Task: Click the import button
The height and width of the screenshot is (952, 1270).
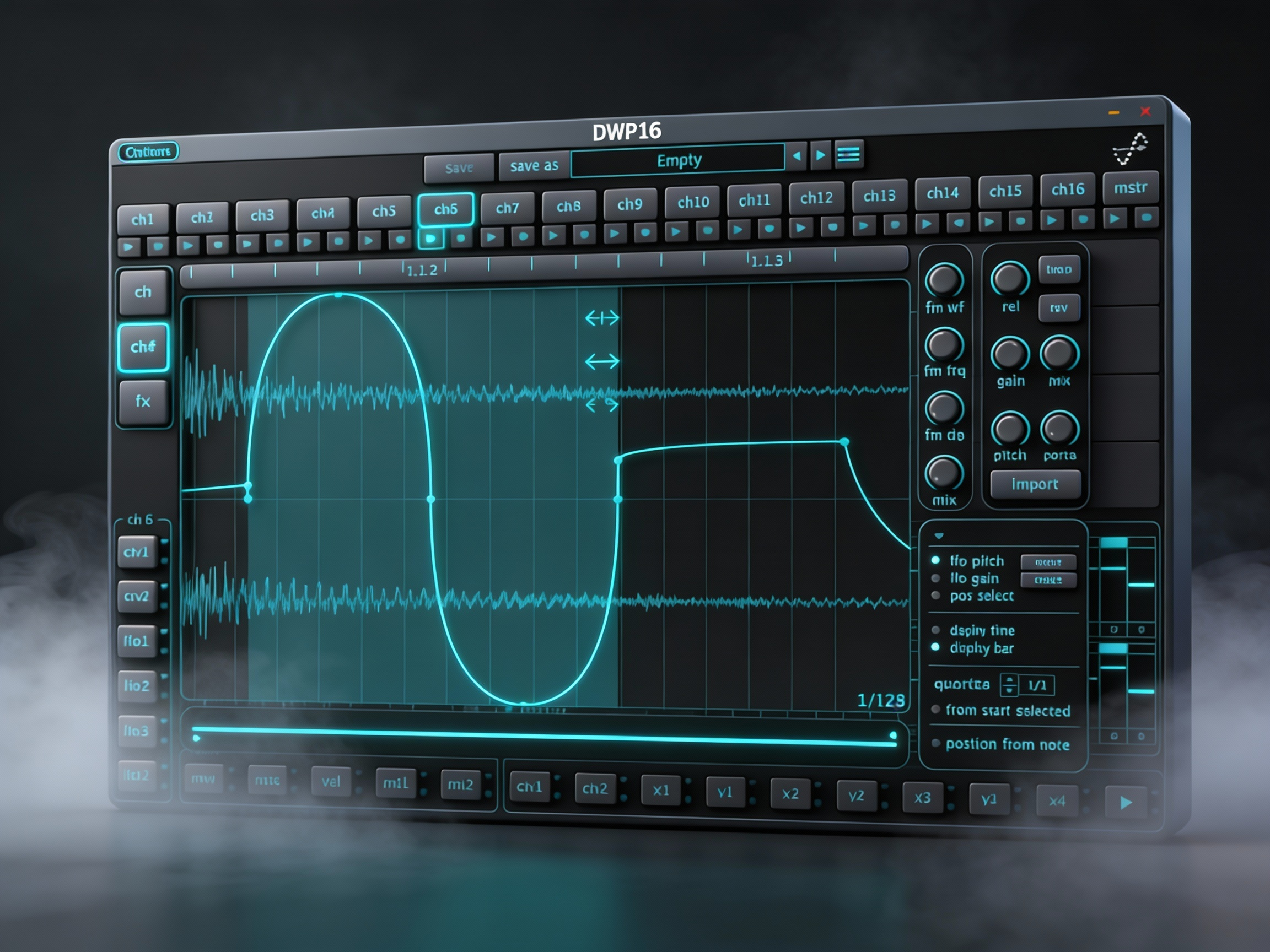Action: [x=1035, y=484]
